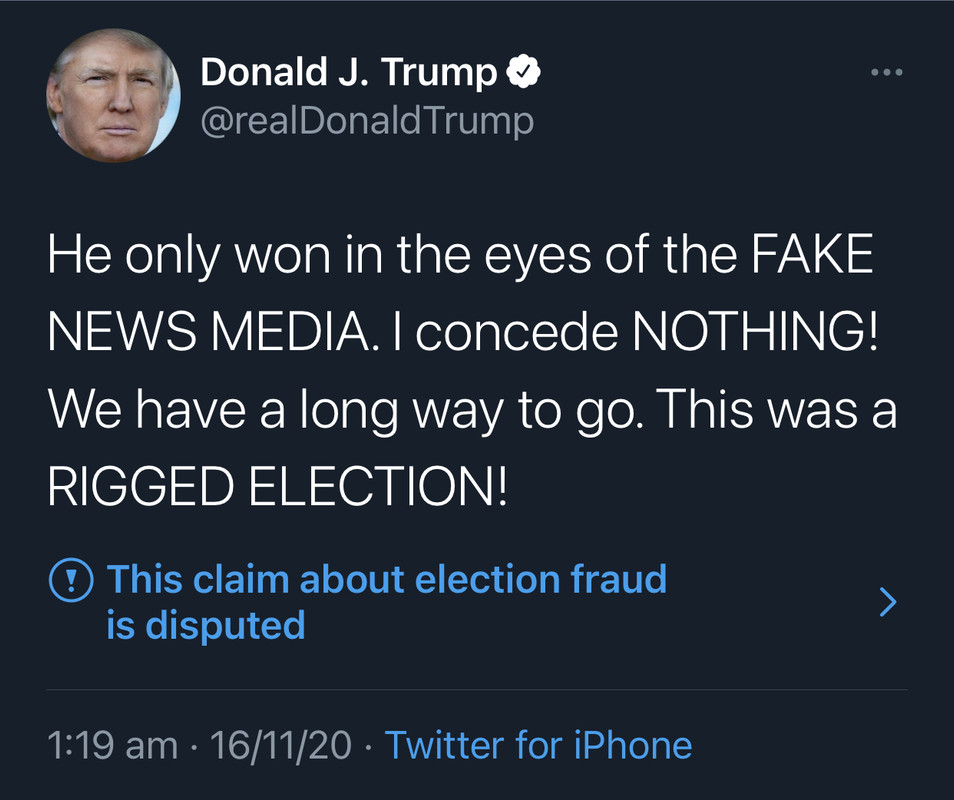954x800 pixels.
Task: Tap the exclamation warning circle icon
Action: coord(71,579)
